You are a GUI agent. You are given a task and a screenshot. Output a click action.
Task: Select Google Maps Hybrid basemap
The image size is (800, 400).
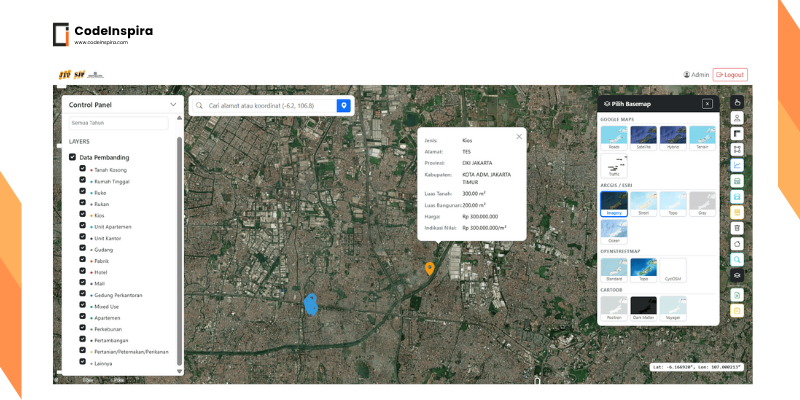[673, 138]
